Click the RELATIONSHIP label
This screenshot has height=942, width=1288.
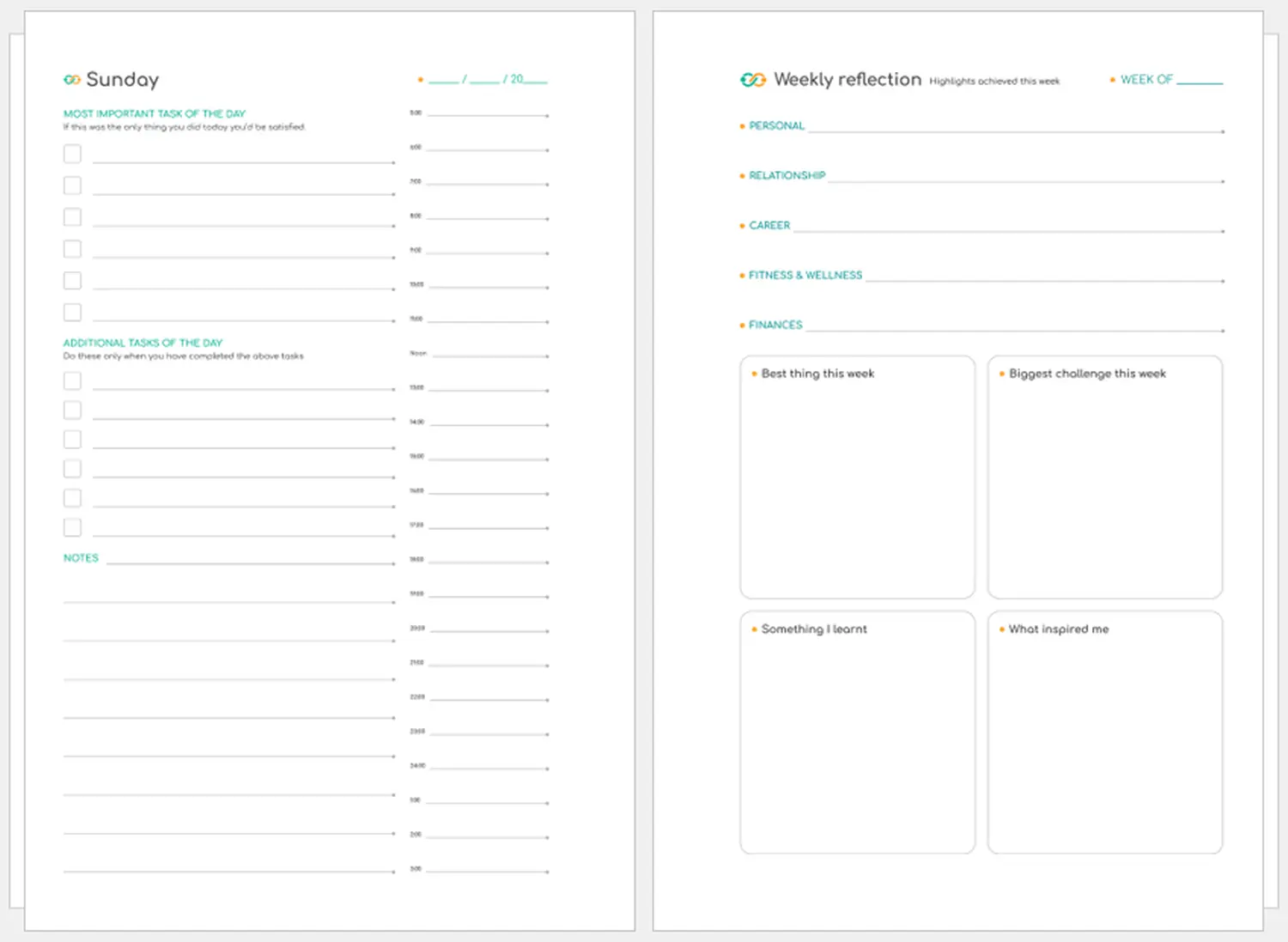pyautogui.click(x=787, y=175)
